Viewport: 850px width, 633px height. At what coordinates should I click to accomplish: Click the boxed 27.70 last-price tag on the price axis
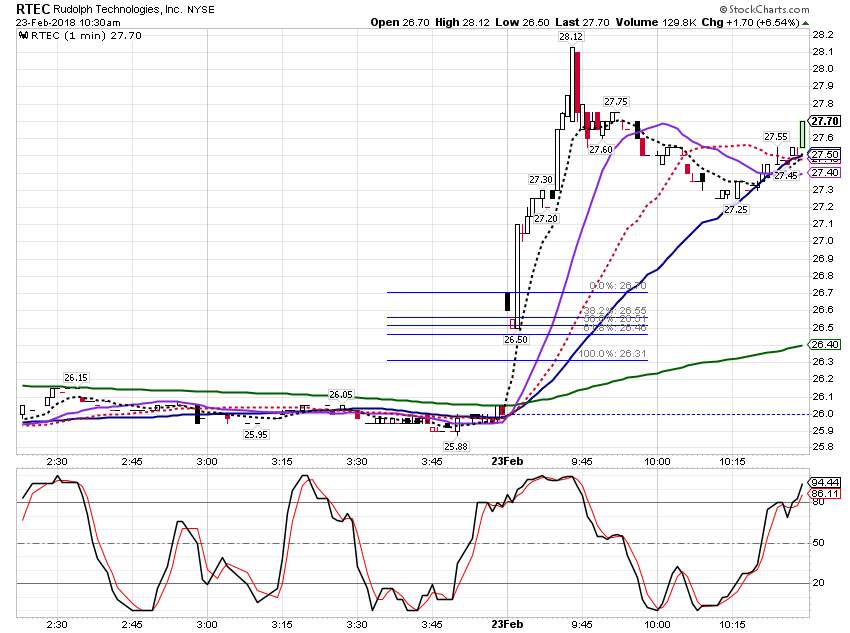pyautogui.click(x=825, y=121)
